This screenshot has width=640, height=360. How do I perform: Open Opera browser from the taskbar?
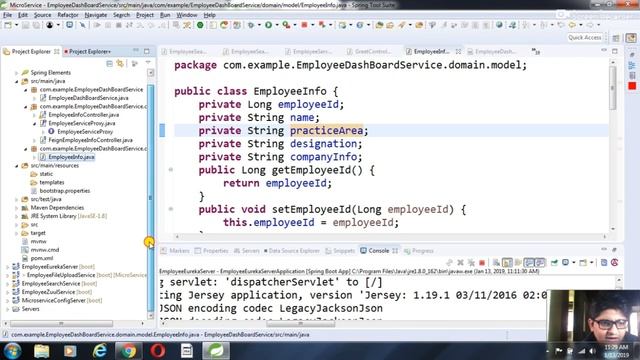pyautogui.click(x=158, y=351)
